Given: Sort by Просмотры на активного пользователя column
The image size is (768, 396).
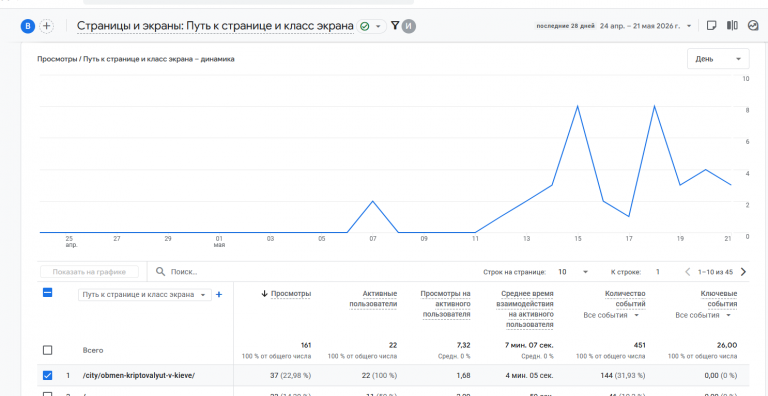Looking at the screenshot, I should point(445,304).
